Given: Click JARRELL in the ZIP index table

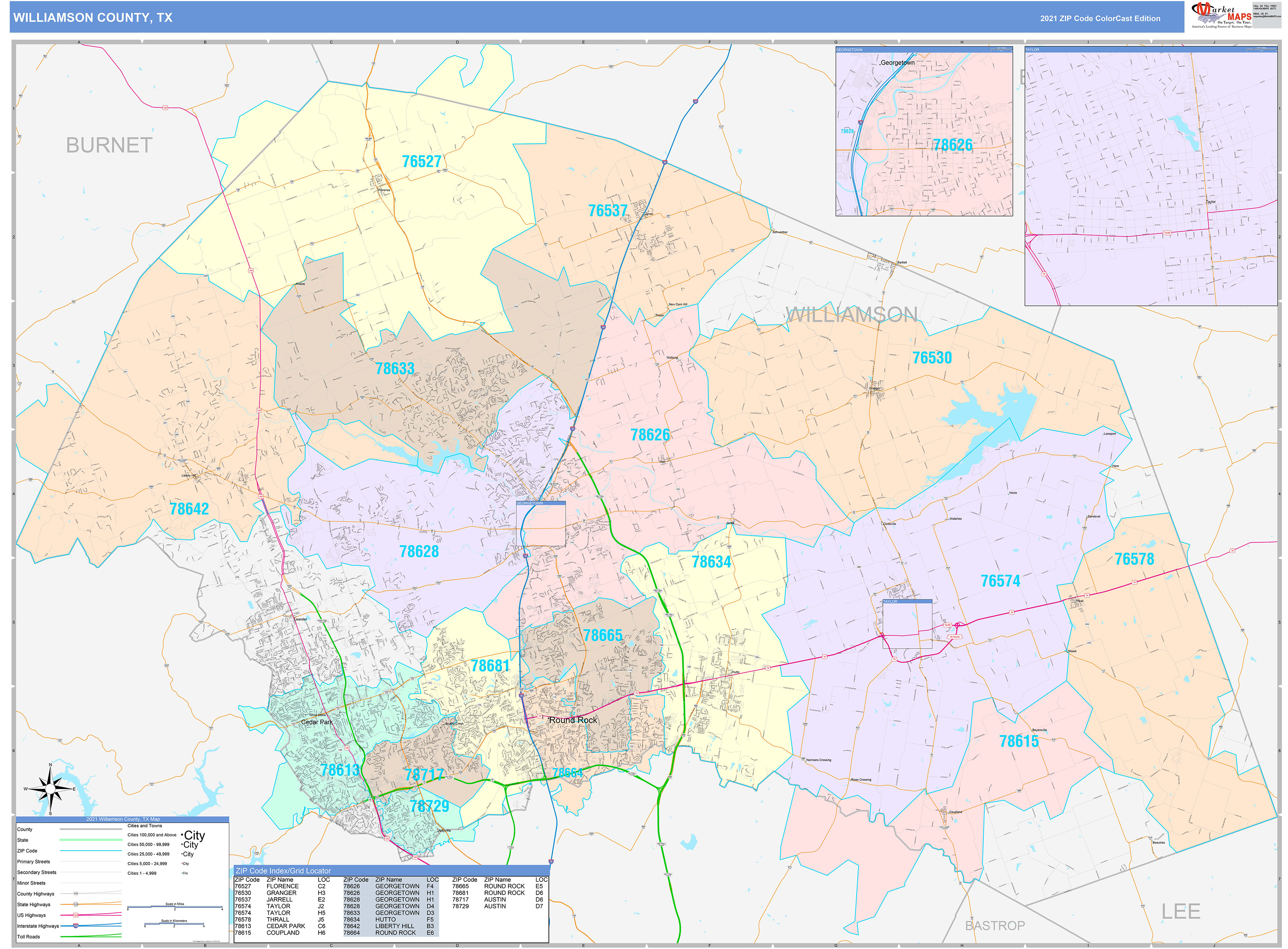Looking at the screenshot, I should [279, 900].
